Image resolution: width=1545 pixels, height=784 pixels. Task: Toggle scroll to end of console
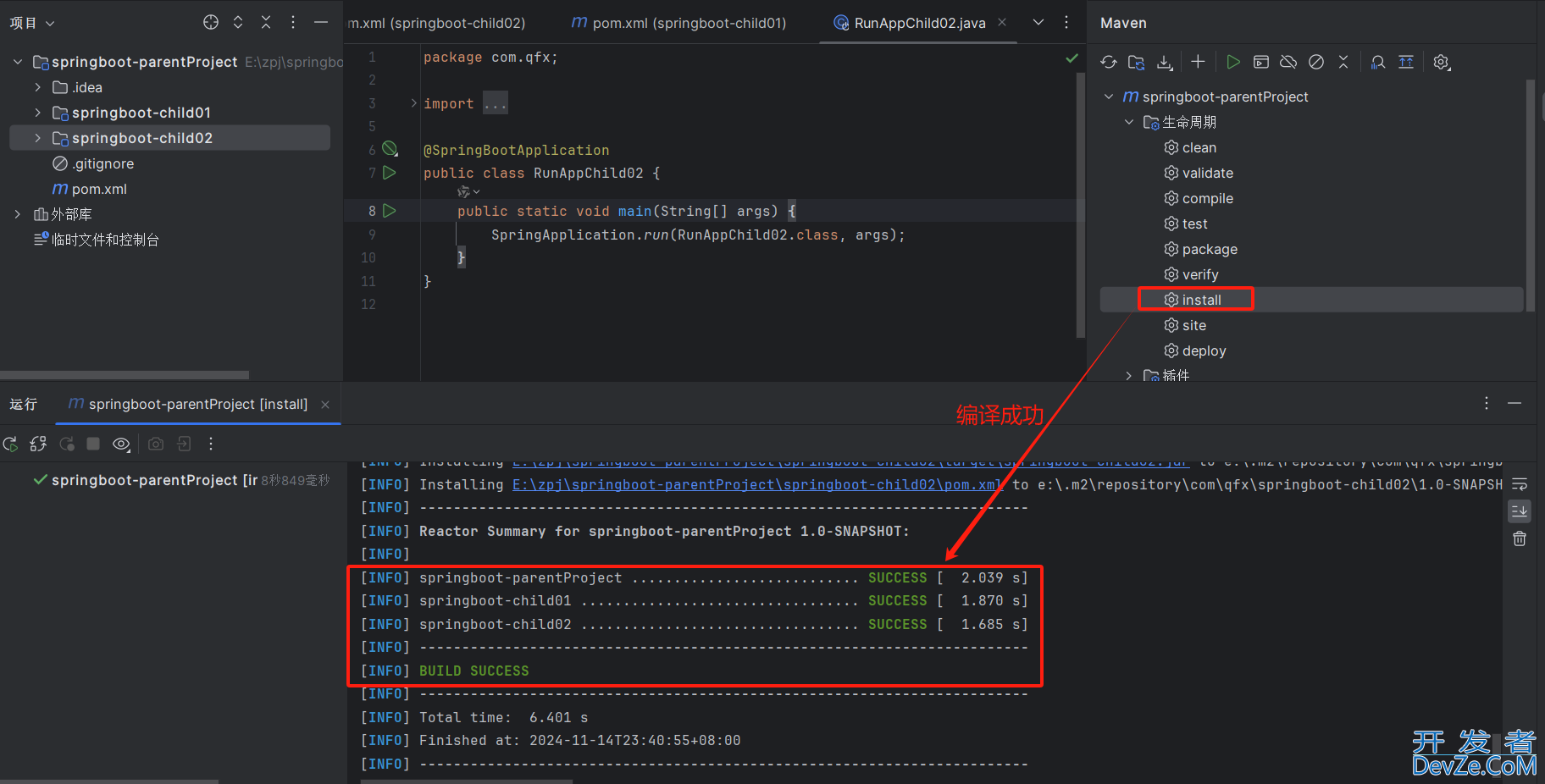point(1520,511)
